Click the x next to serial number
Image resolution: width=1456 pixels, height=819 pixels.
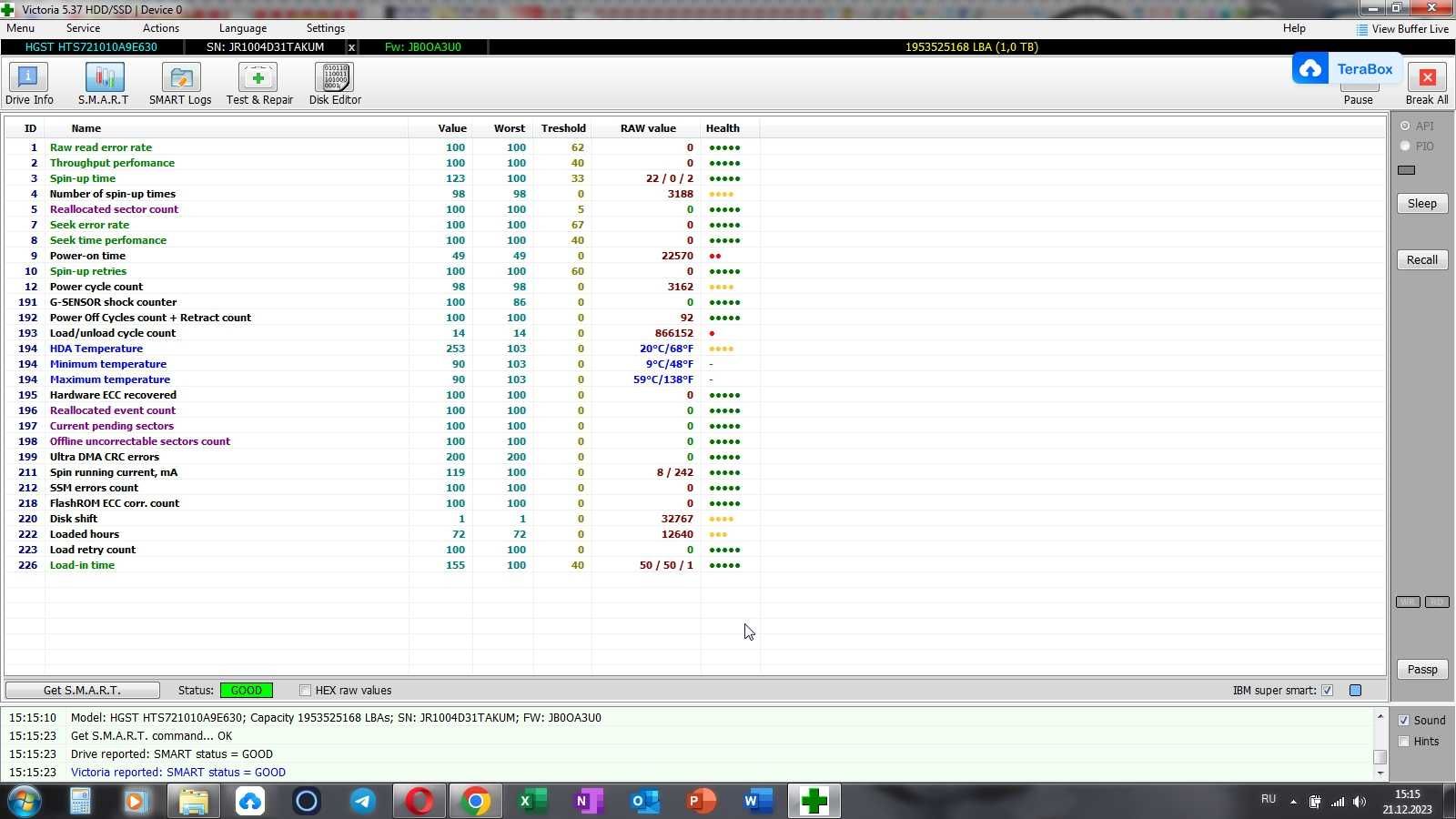tap(352, 47)
